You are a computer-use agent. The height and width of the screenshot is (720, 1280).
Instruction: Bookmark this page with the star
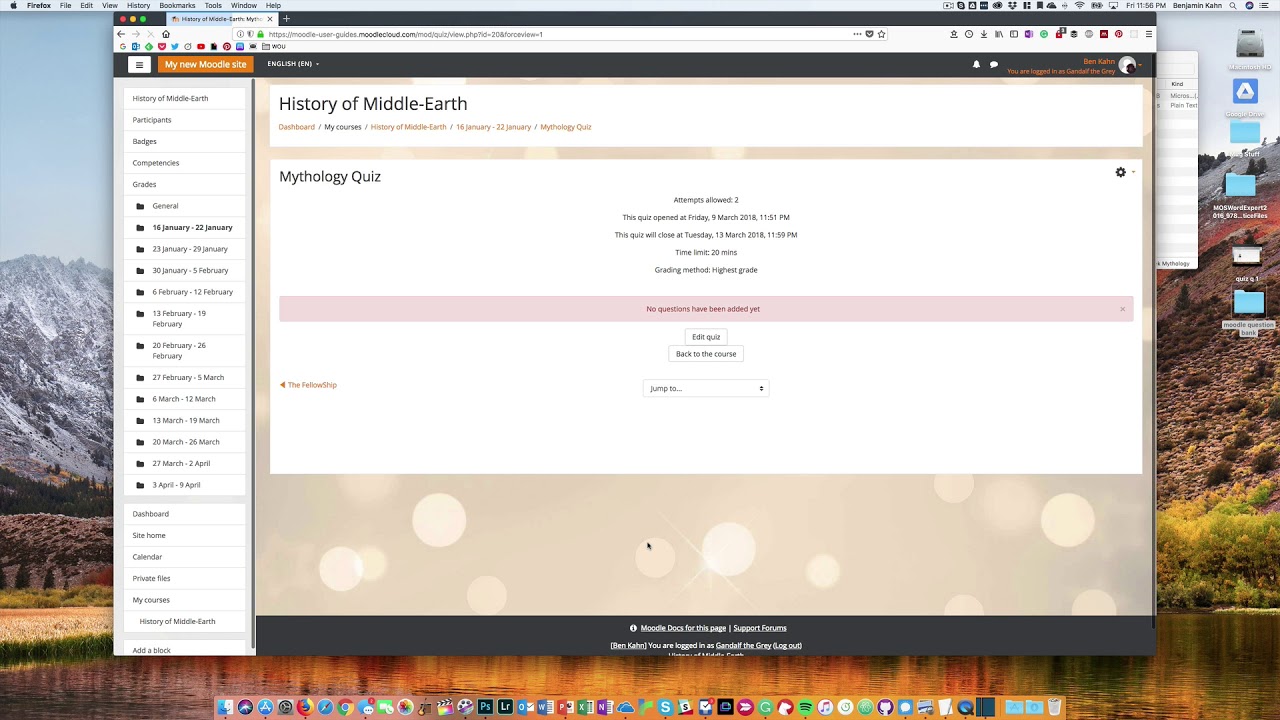point(881,34)
